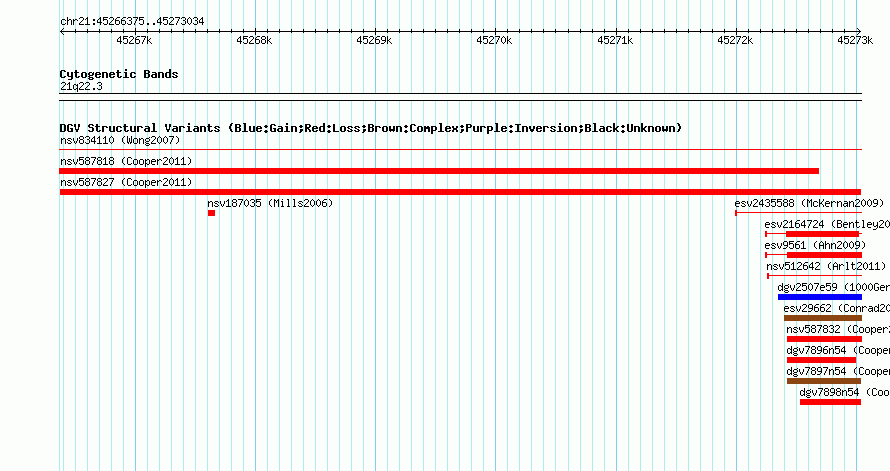Screen dimensions: 890x471
Task: Open the nsv587832 Cooper variant label
Action: pos(838,329)
